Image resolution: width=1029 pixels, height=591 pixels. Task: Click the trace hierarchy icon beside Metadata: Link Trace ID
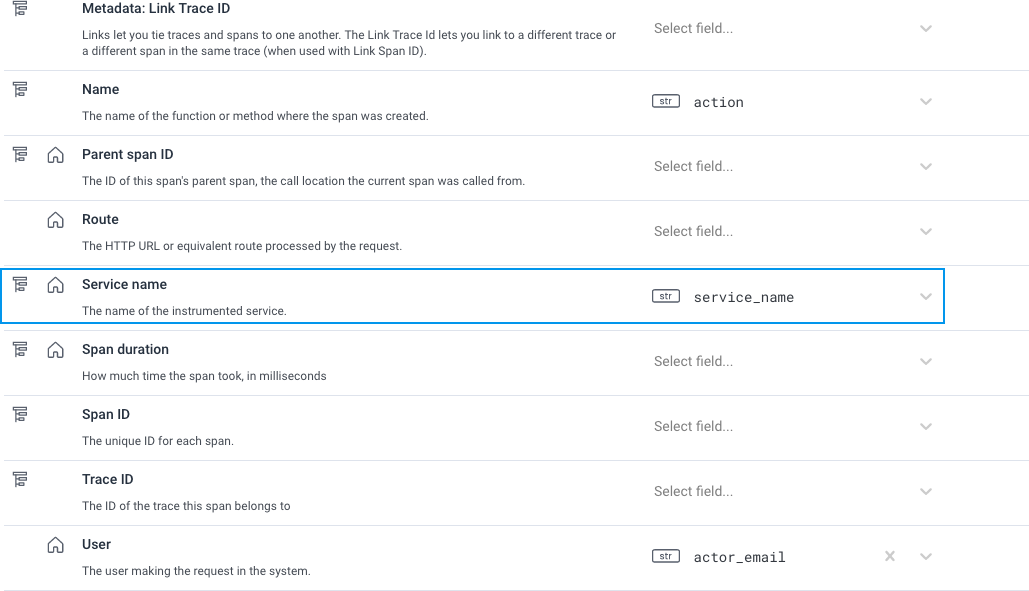19,8
